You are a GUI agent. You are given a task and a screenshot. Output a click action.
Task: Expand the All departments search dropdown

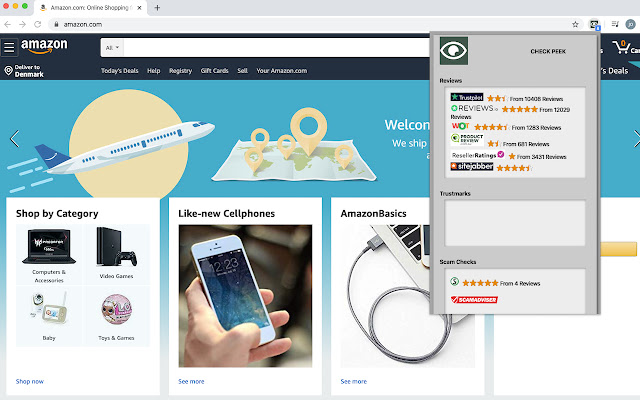[112, 48]
